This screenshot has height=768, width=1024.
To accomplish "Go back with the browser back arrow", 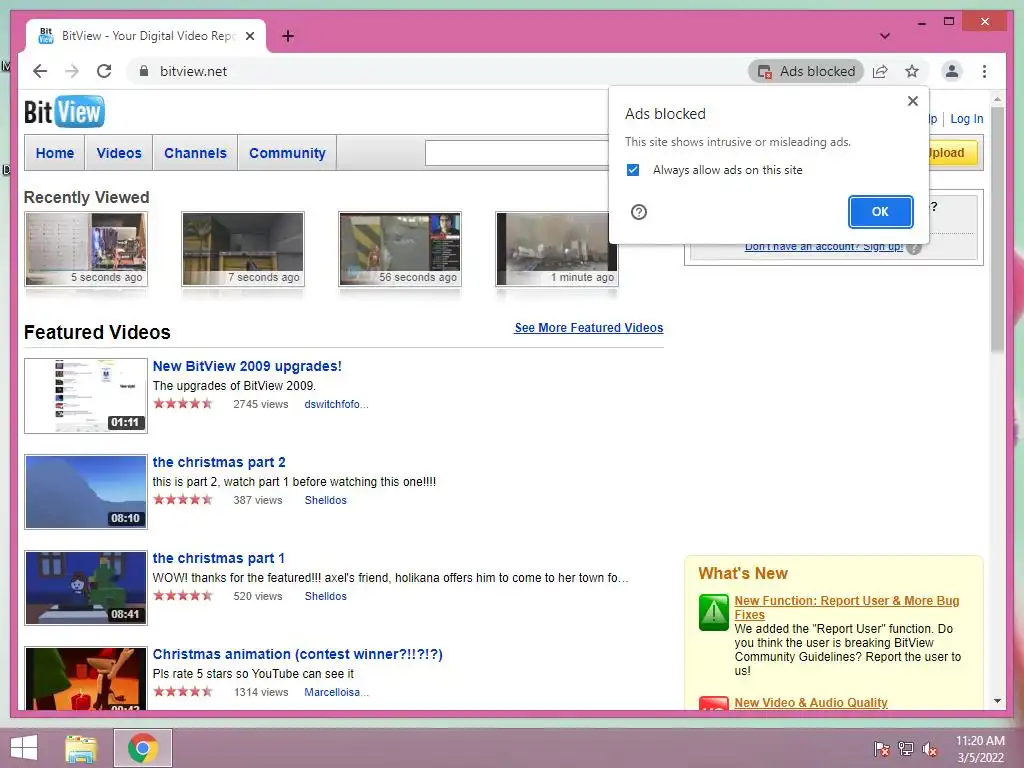I will point(40,71).
